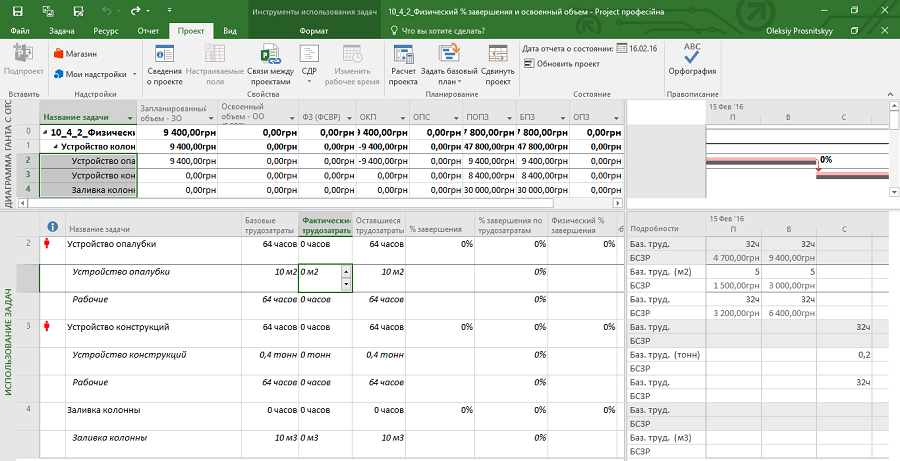The width and height of the screenshot is (900, 461).
Task: Open Links Between Projects (Связи между проектами)
Action: tap(270, 65)
